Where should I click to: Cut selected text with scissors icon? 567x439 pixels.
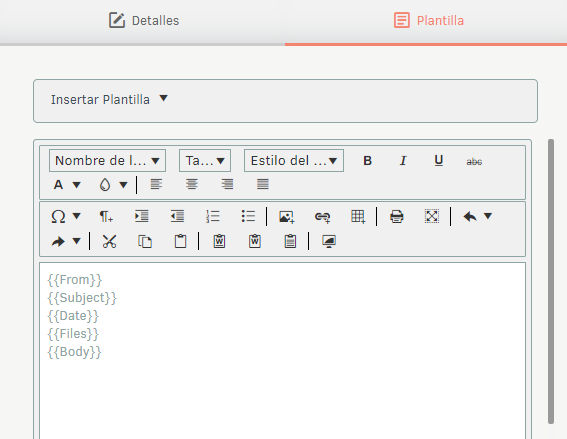tap(109, 241)
